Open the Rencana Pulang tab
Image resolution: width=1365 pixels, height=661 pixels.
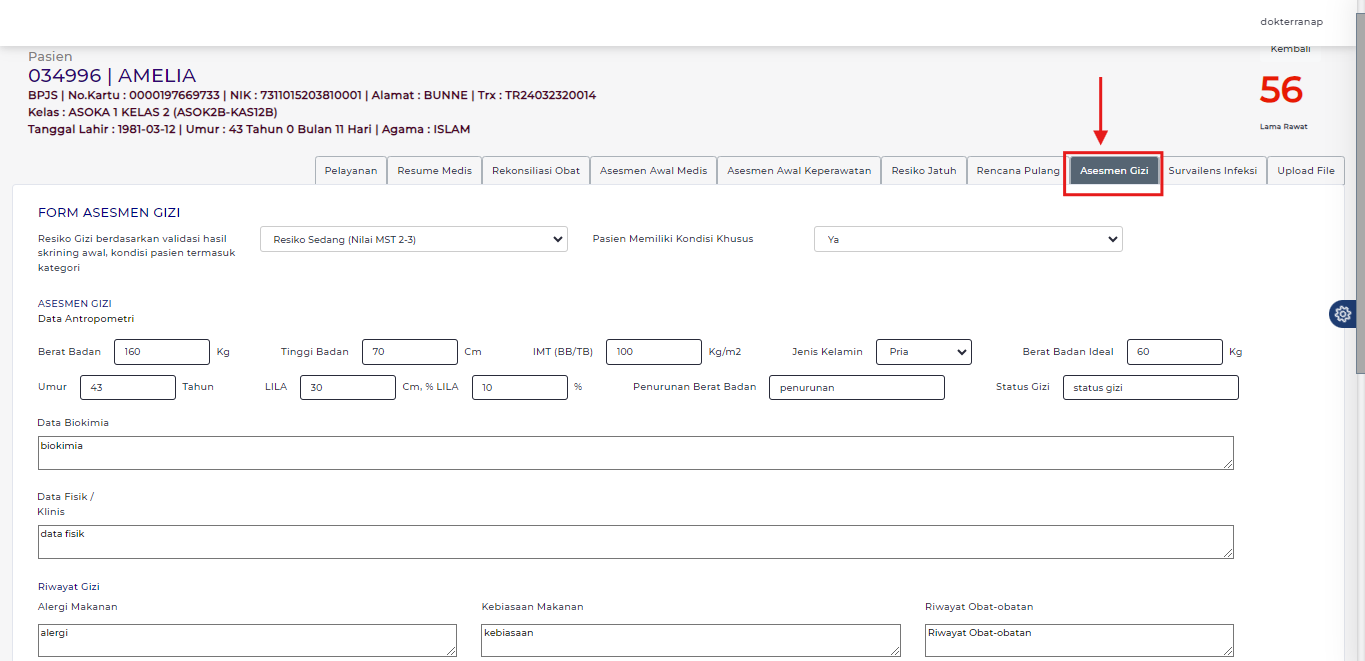point(1017,171)
